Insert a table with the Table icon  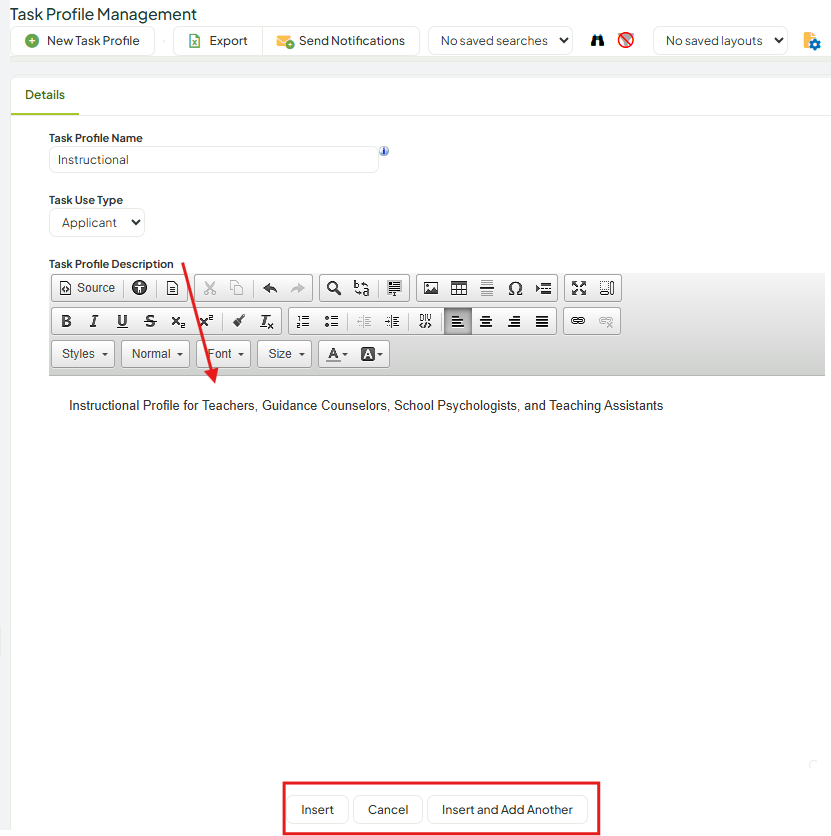point(459,288)
